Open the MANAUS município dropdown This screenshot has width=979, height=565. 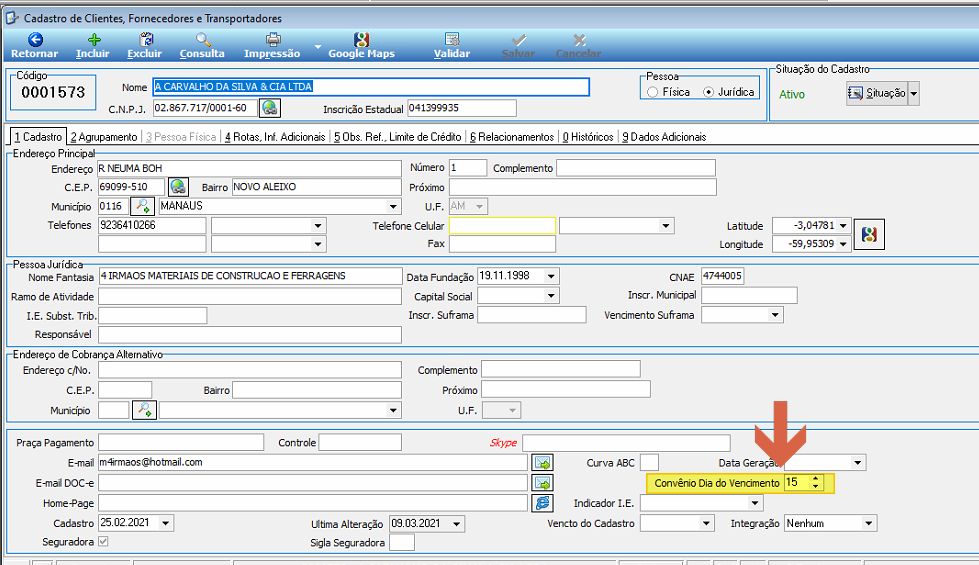click(x=393, y=206)
